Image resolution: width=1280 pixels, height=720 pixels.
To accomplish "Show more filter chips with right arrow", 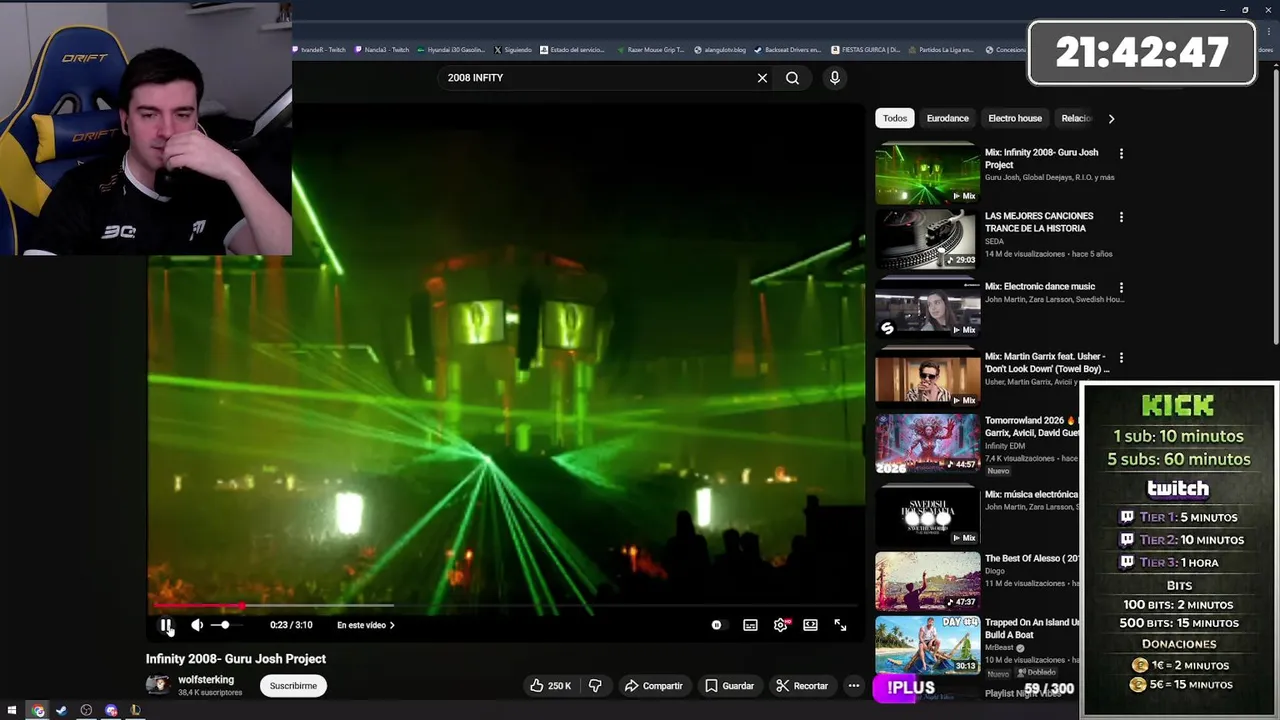I will 1111,118.
